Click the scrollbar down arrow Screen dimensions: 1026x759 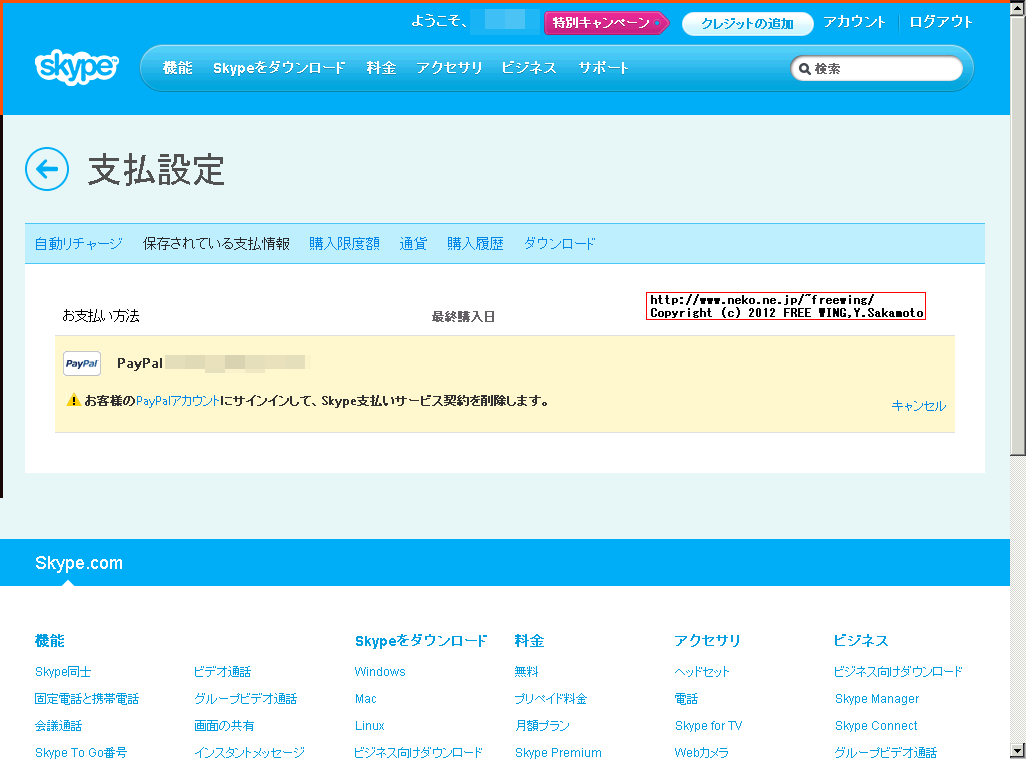pos(1017,750)
